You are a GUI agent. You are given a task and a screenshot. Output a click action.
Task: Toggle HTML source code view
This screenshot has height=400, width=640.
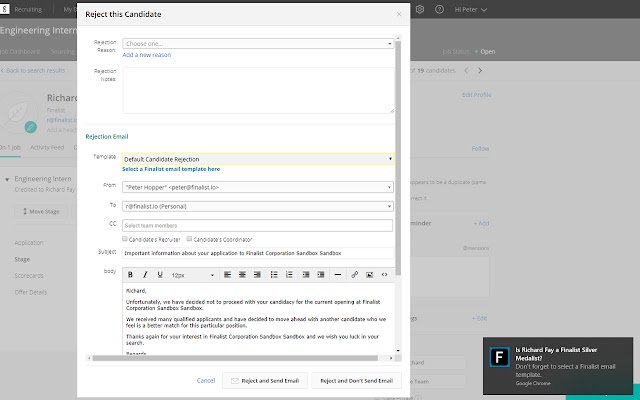point(384,275)
